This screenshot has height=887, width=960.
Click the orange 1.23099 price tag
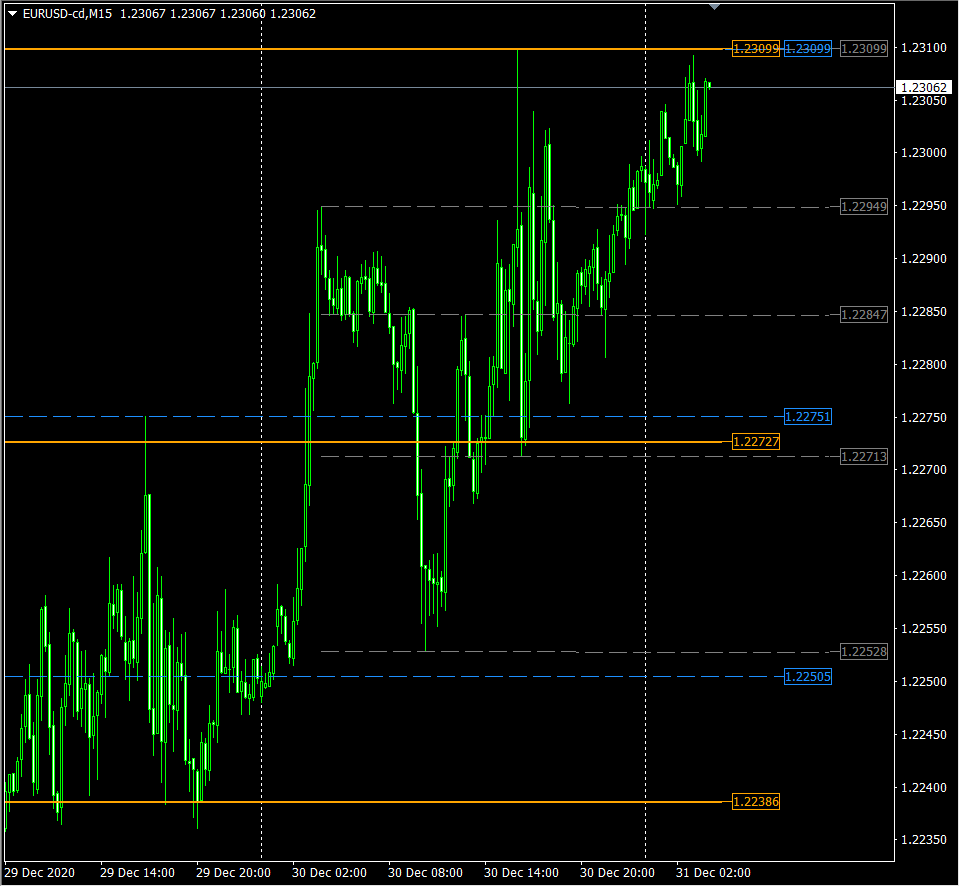[756, 49]
